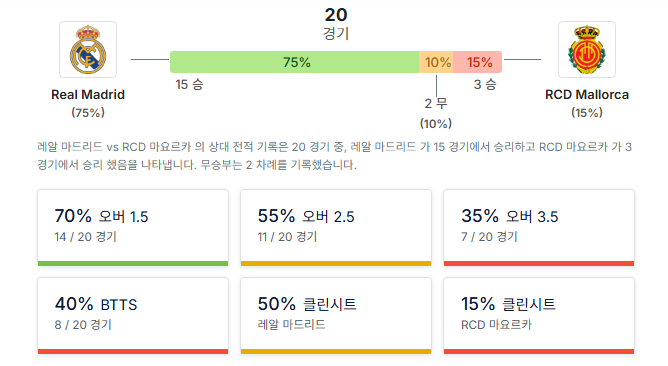Viewport: 668px width, 366px height.
Task: Open the 70% 오버 1.5 stat card
Action: tap(133, 228)
